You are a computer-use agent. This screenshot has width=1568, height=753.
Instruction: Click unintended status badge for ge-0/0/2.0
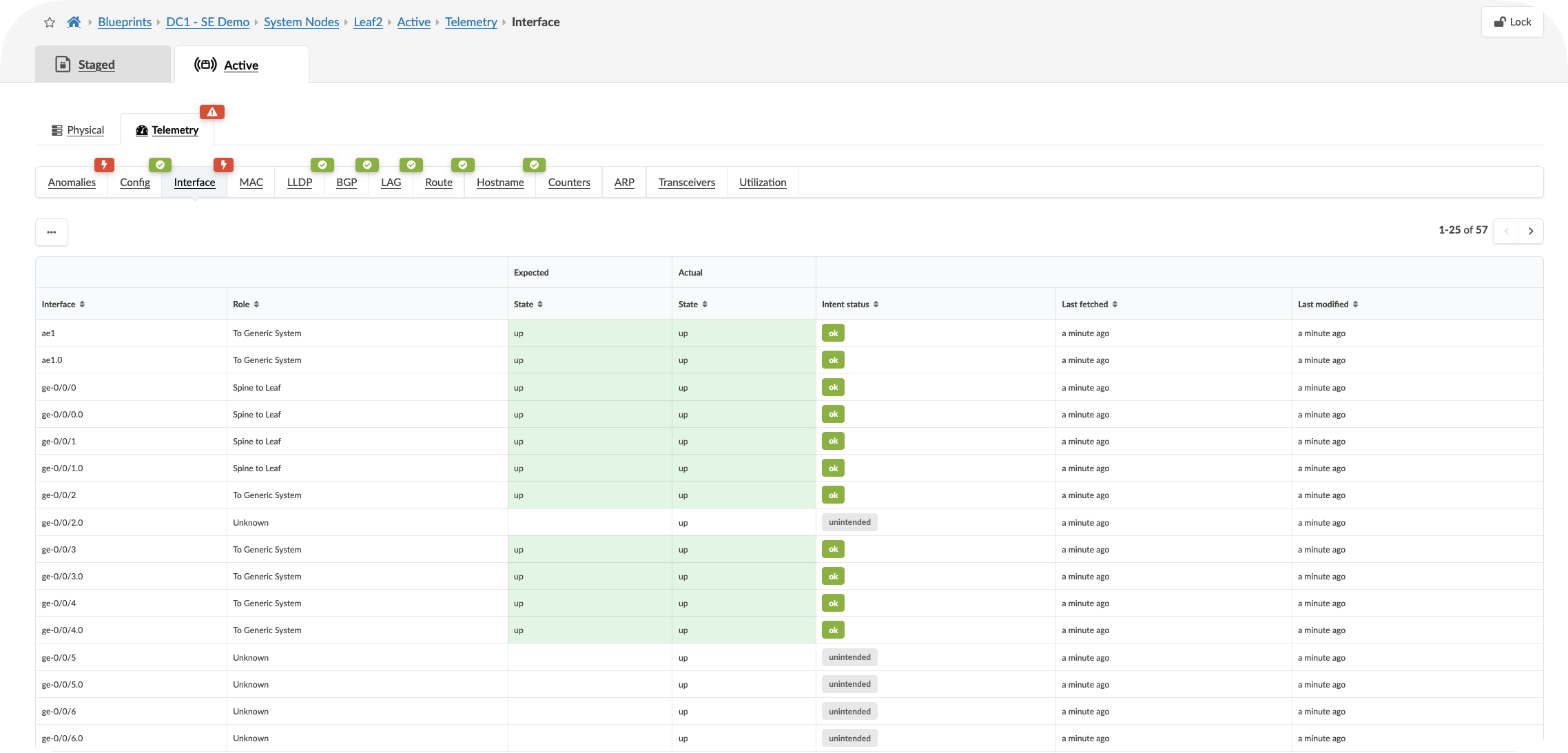[849, 522]
